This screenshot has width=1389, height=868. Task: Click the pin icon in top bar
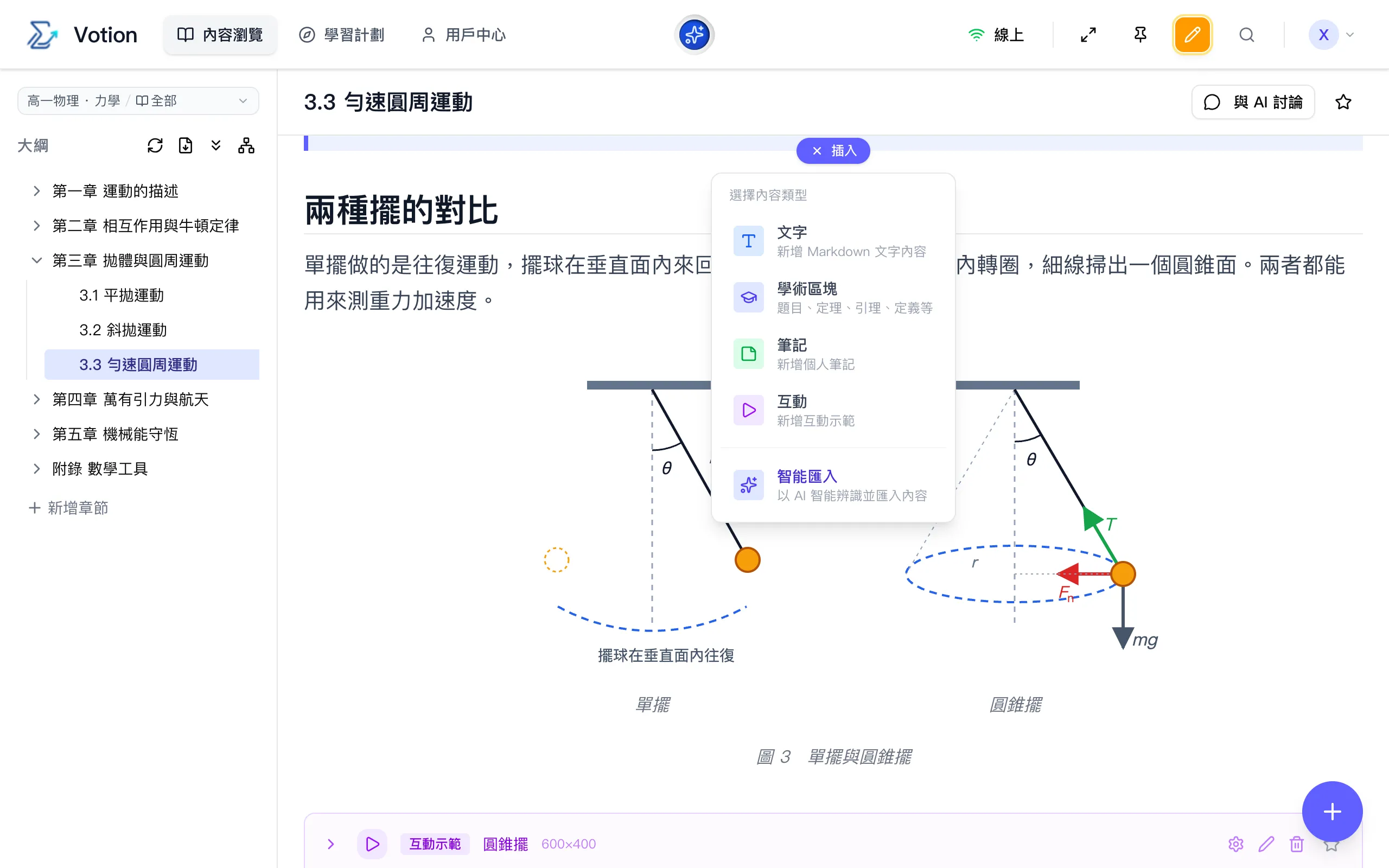coord(1140,35)
